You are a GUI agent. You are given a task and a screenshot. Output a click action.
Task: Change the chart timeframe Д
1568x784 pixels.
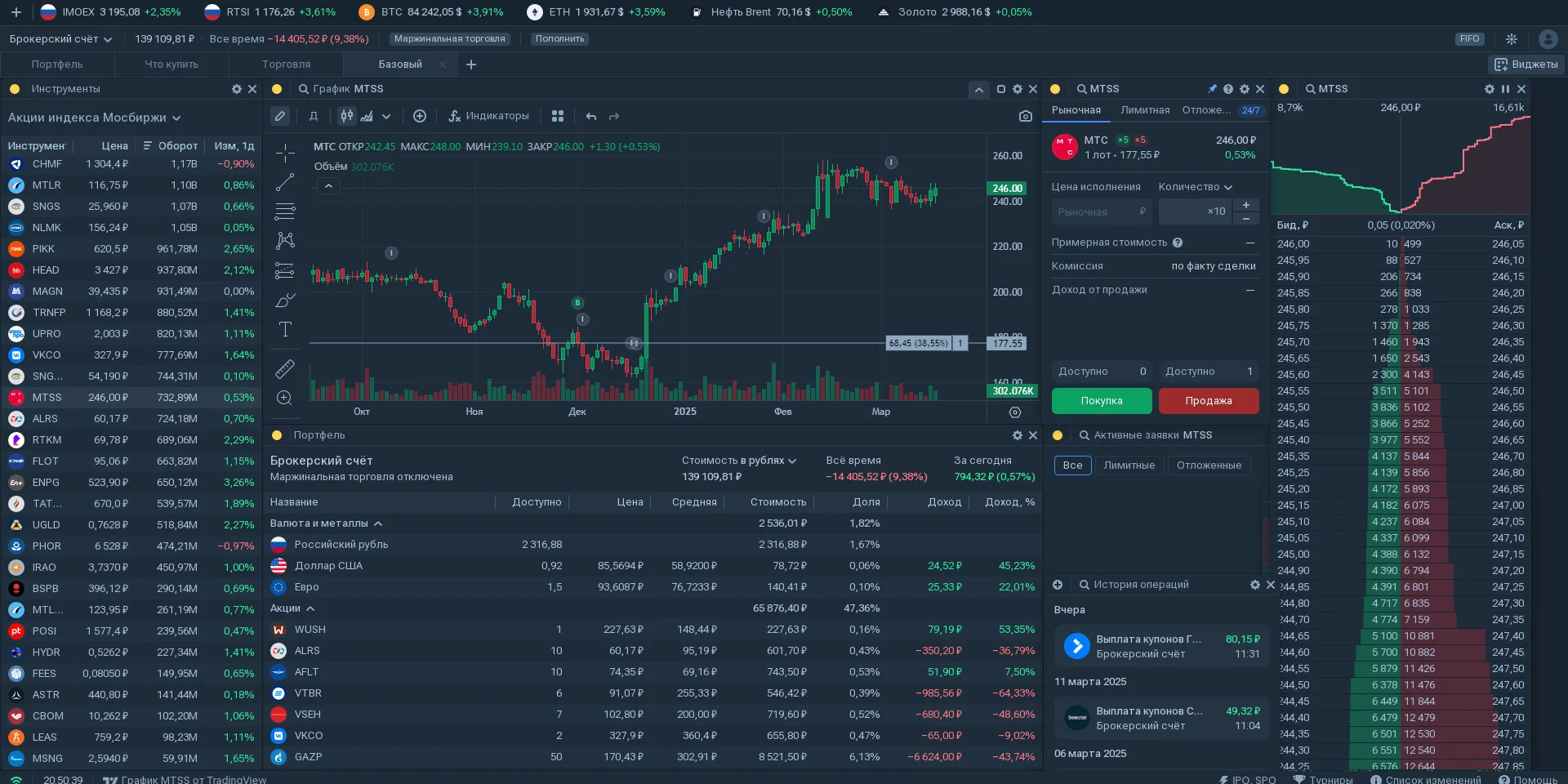pyautogui.click(x=314, y=117)
